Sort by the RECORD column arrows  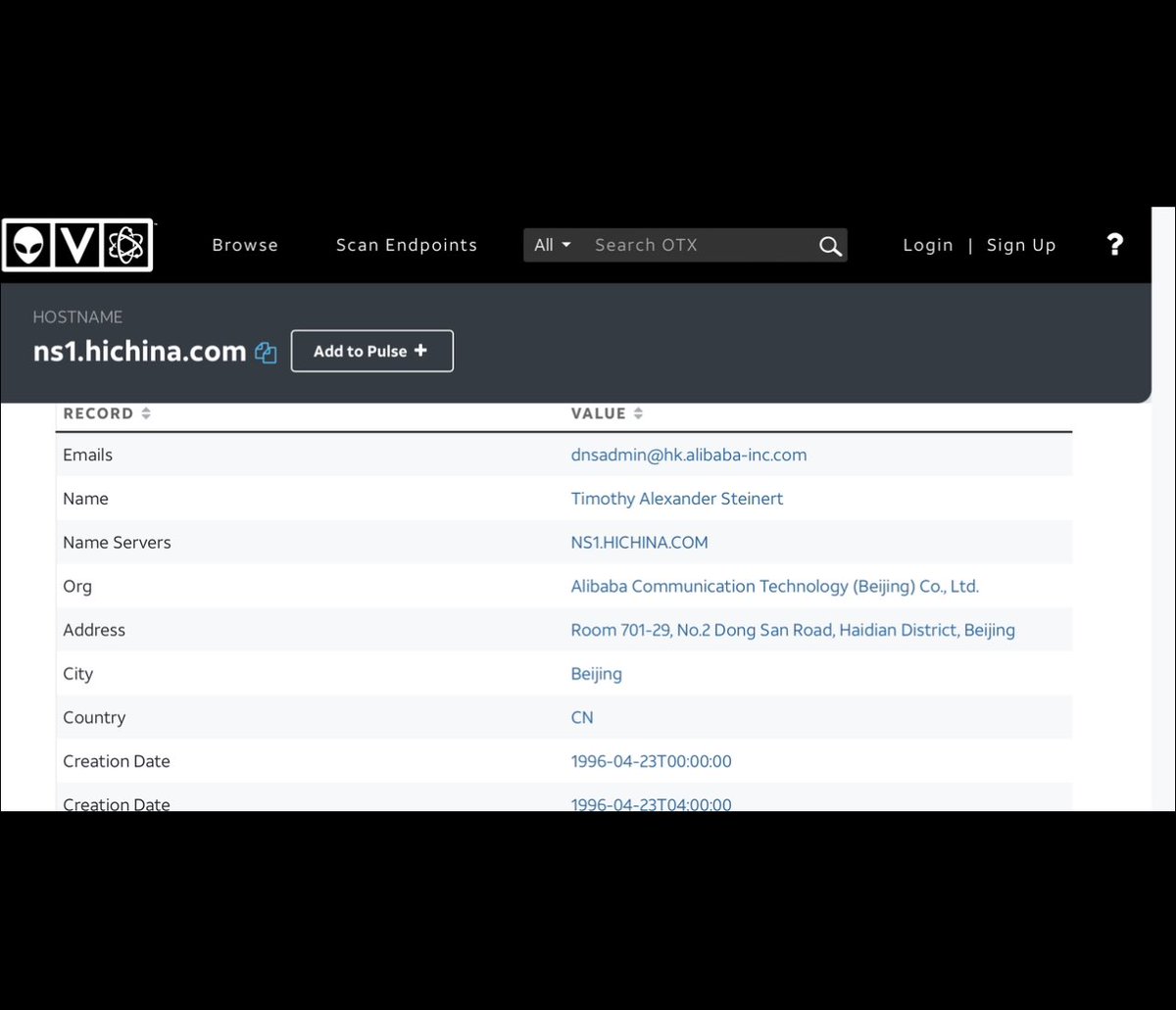click(146, 413)
